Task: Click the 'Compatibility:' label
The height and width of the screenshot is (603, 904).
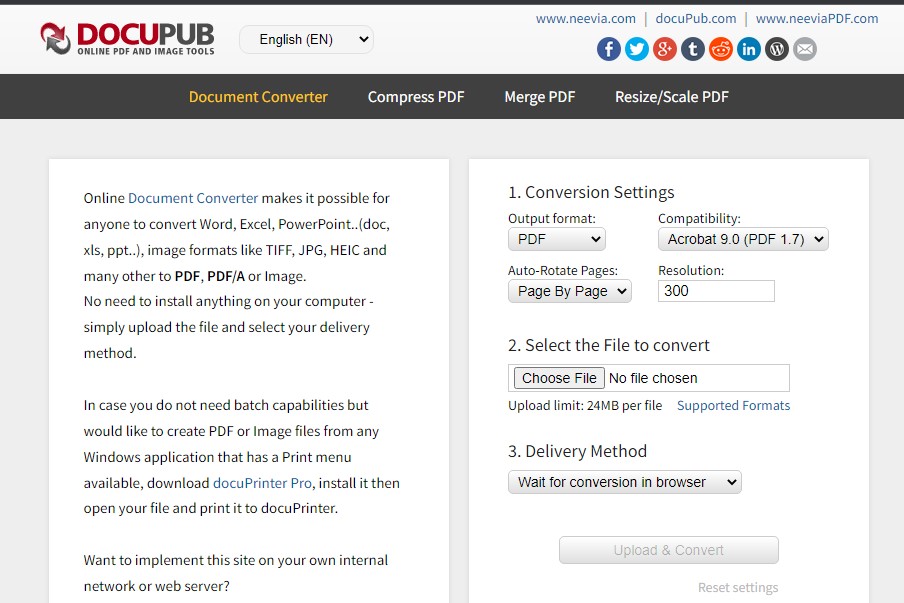Action: click(x=699, y=218)
